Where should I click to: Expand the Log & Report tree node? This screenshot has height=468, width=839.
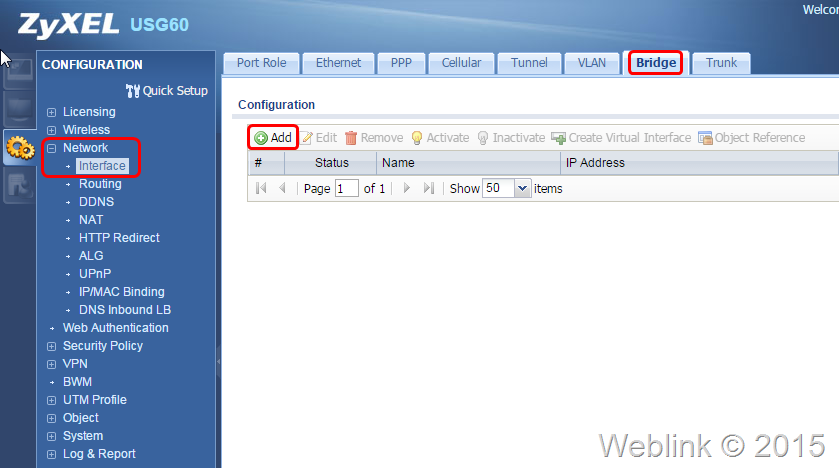click(x=51, y=454)
